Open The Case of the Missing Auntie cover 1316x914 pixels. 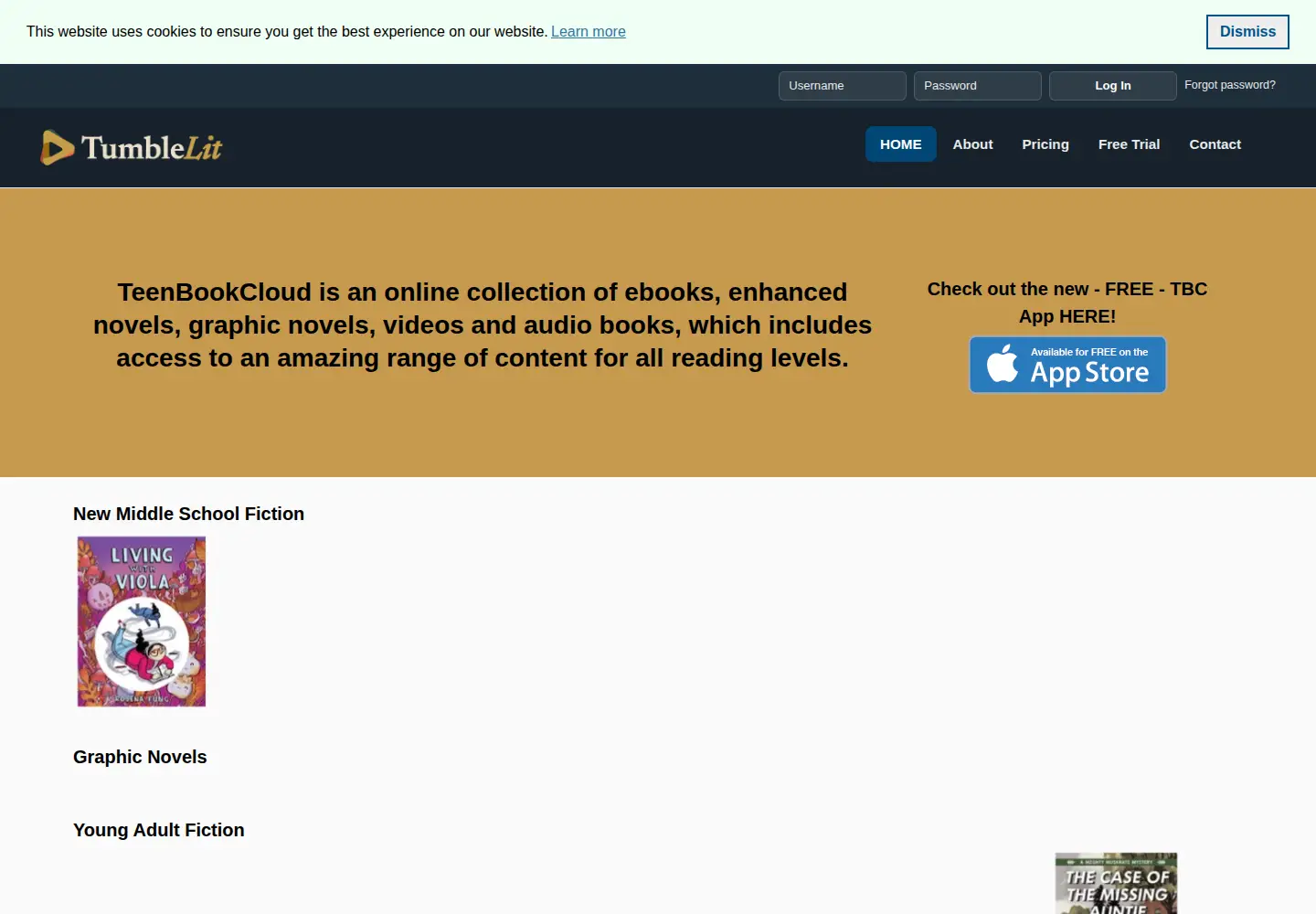click(x=1117, y=883)
